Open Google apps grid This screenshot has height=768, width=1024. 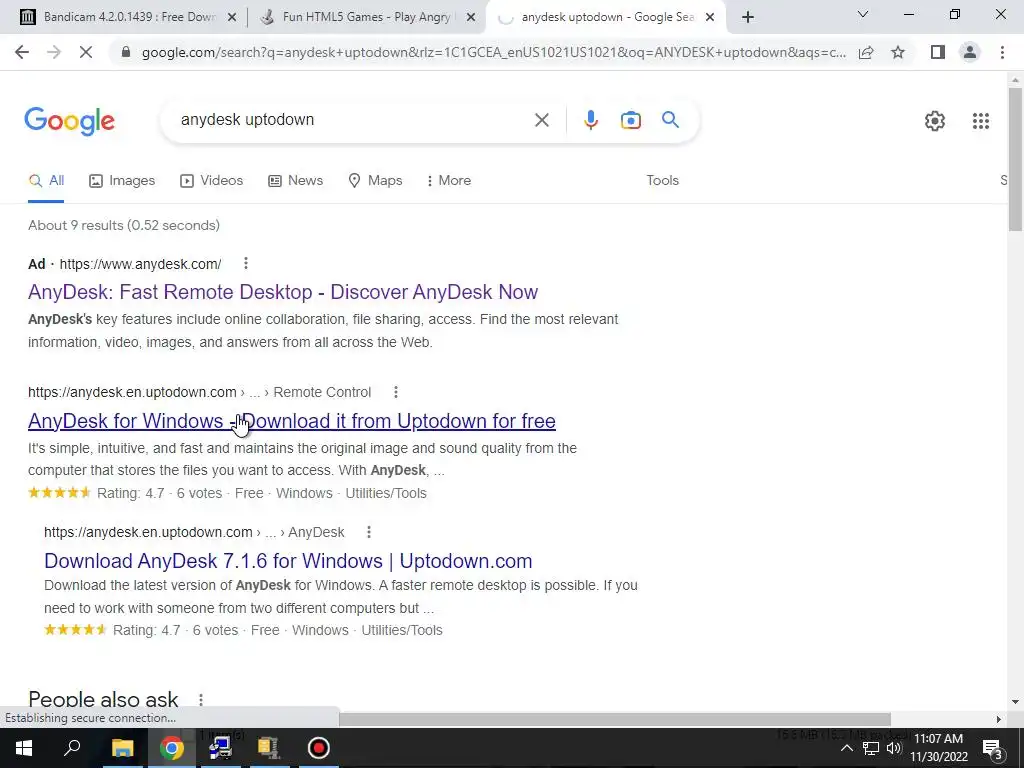click(x=980, y=121)
